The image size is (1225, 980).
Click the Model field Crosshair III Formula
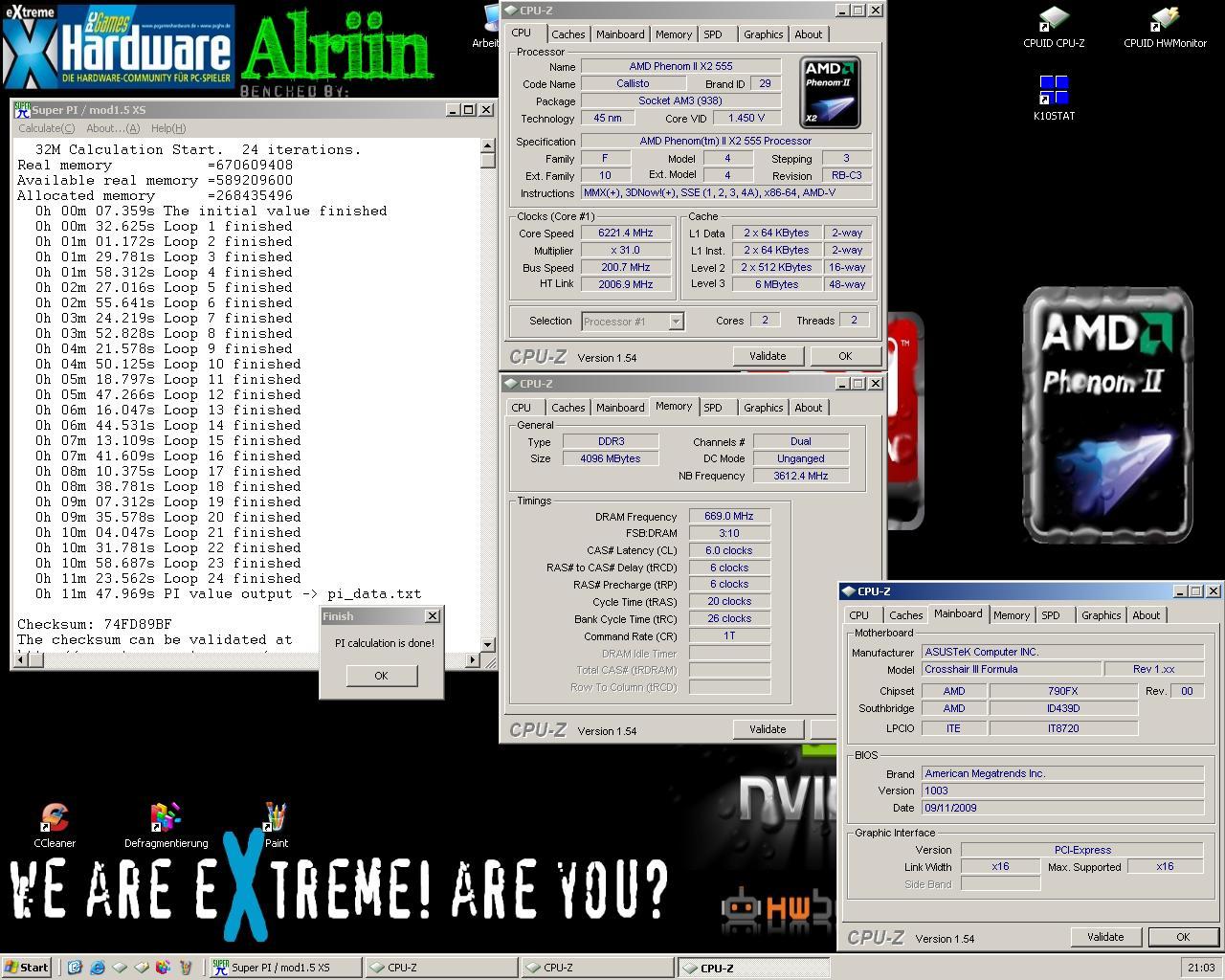pyautogui.click(x=1011, y=669)
